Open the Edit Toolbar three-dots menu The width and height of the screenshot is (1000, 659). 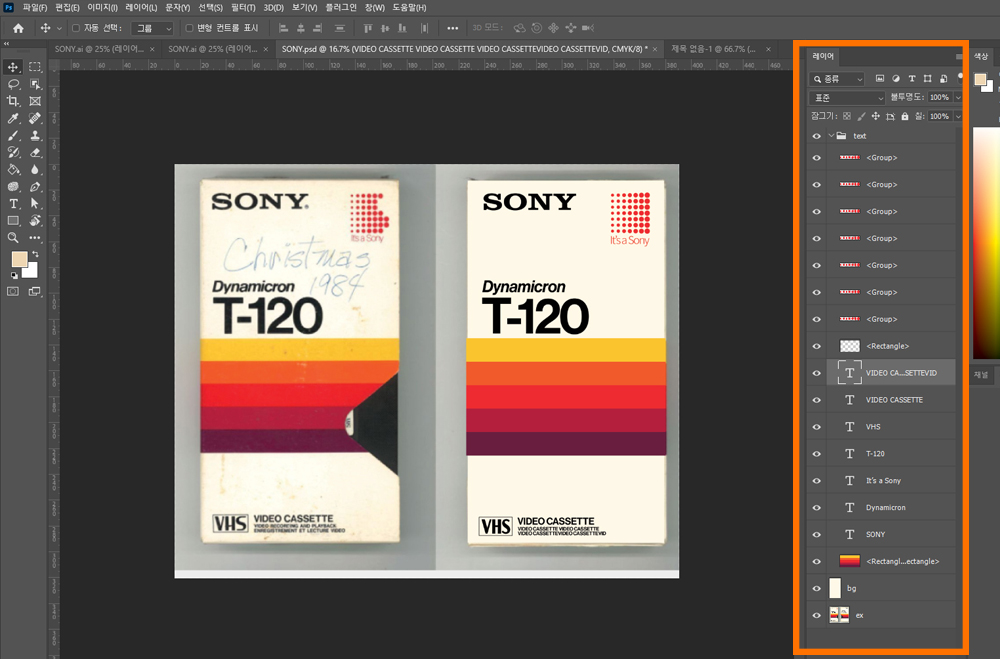point(35,237)
